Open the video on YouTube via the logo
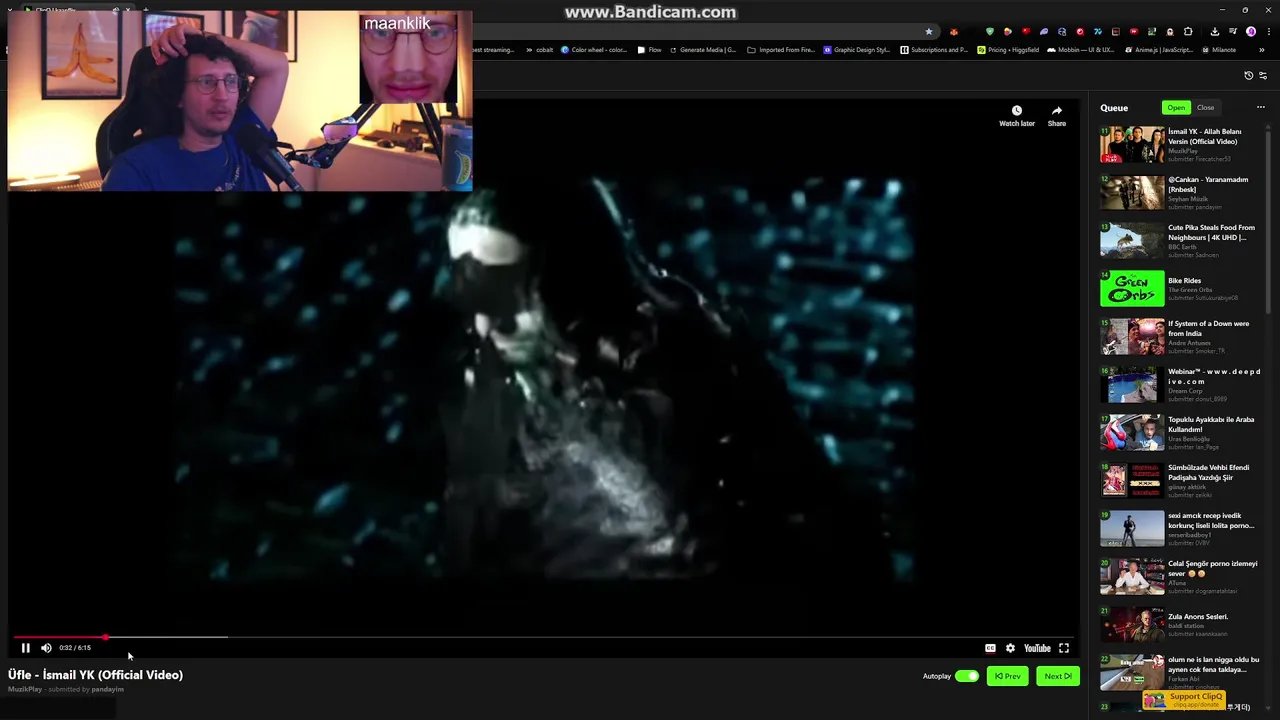1280x720 pixels. click(1037, 648)
